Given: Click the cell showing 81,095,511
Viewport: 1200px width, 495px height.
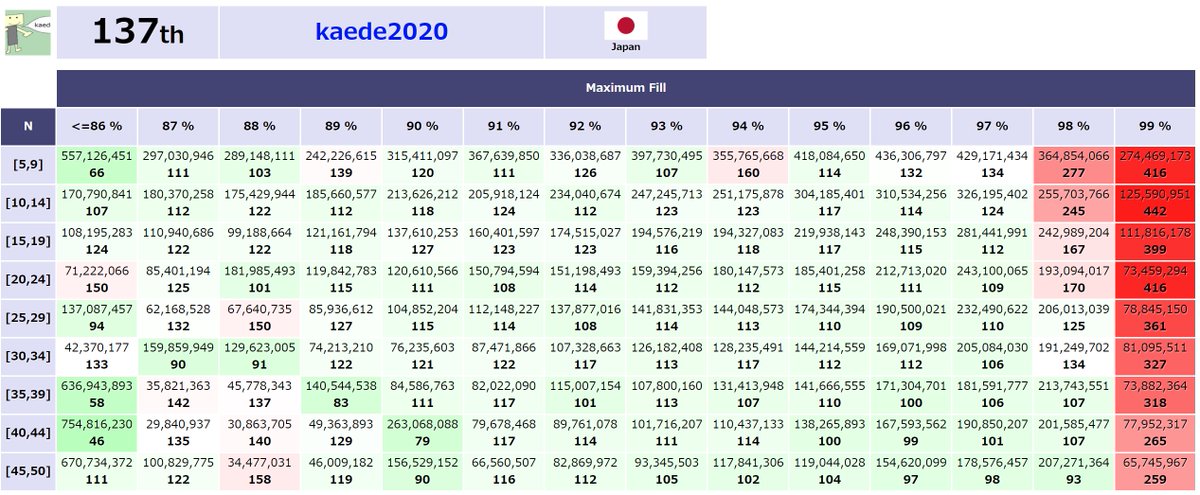Looking at the screenshot, I should click(1155, 354).
